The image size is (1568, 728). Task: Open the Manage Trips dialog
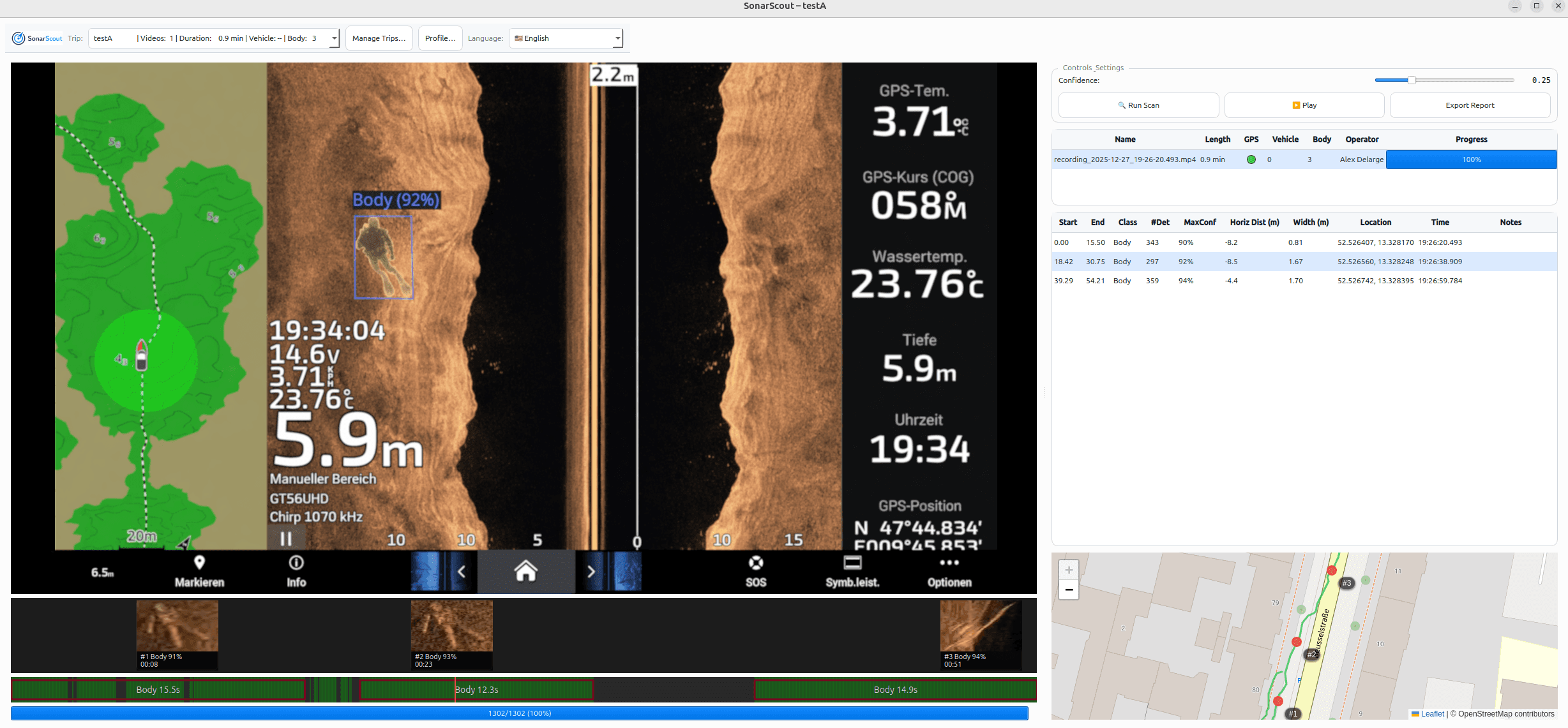click(379, 38)
